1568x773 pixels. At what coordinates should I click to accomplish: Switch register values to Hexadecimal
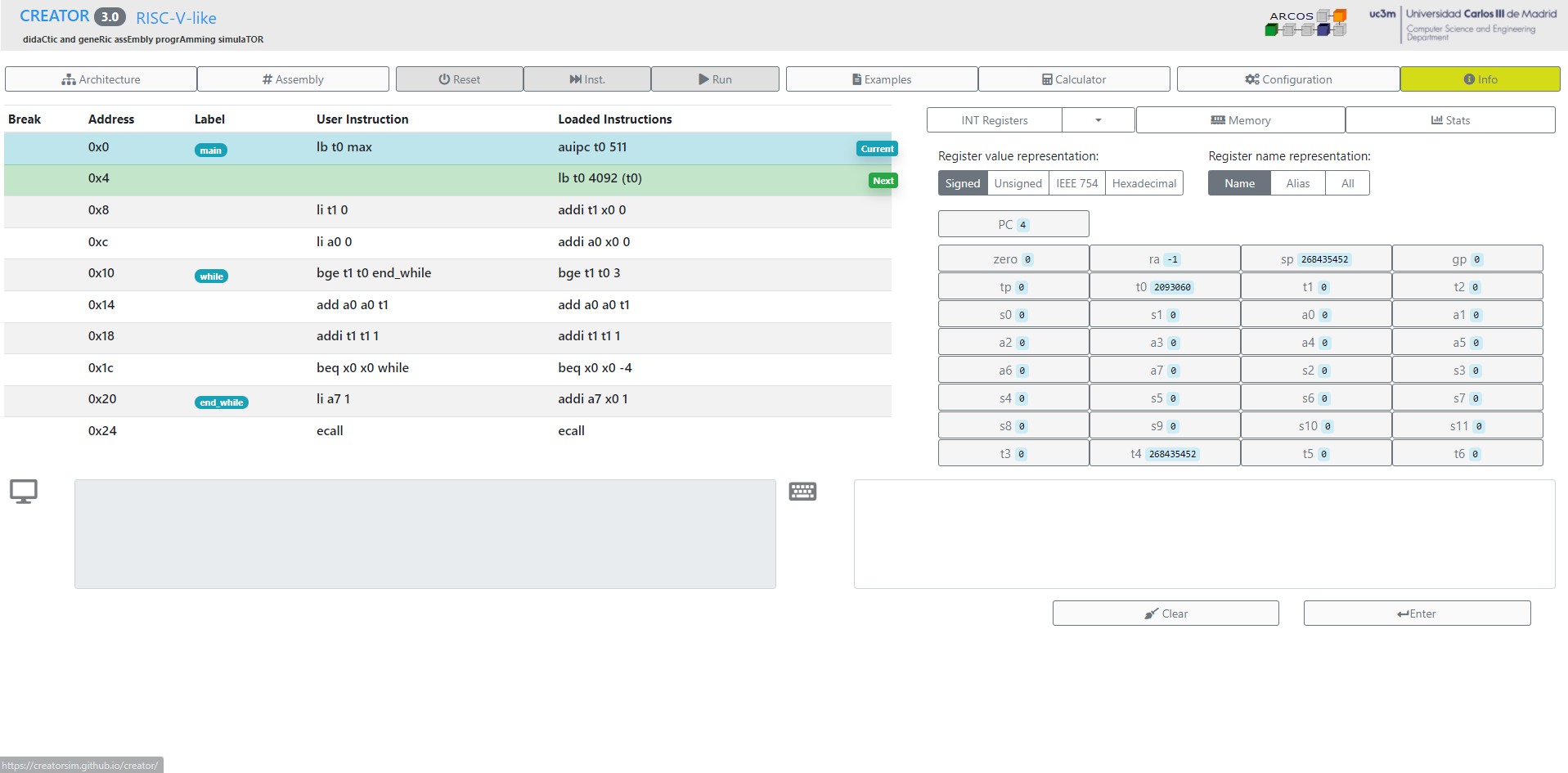pos(1143,183)
